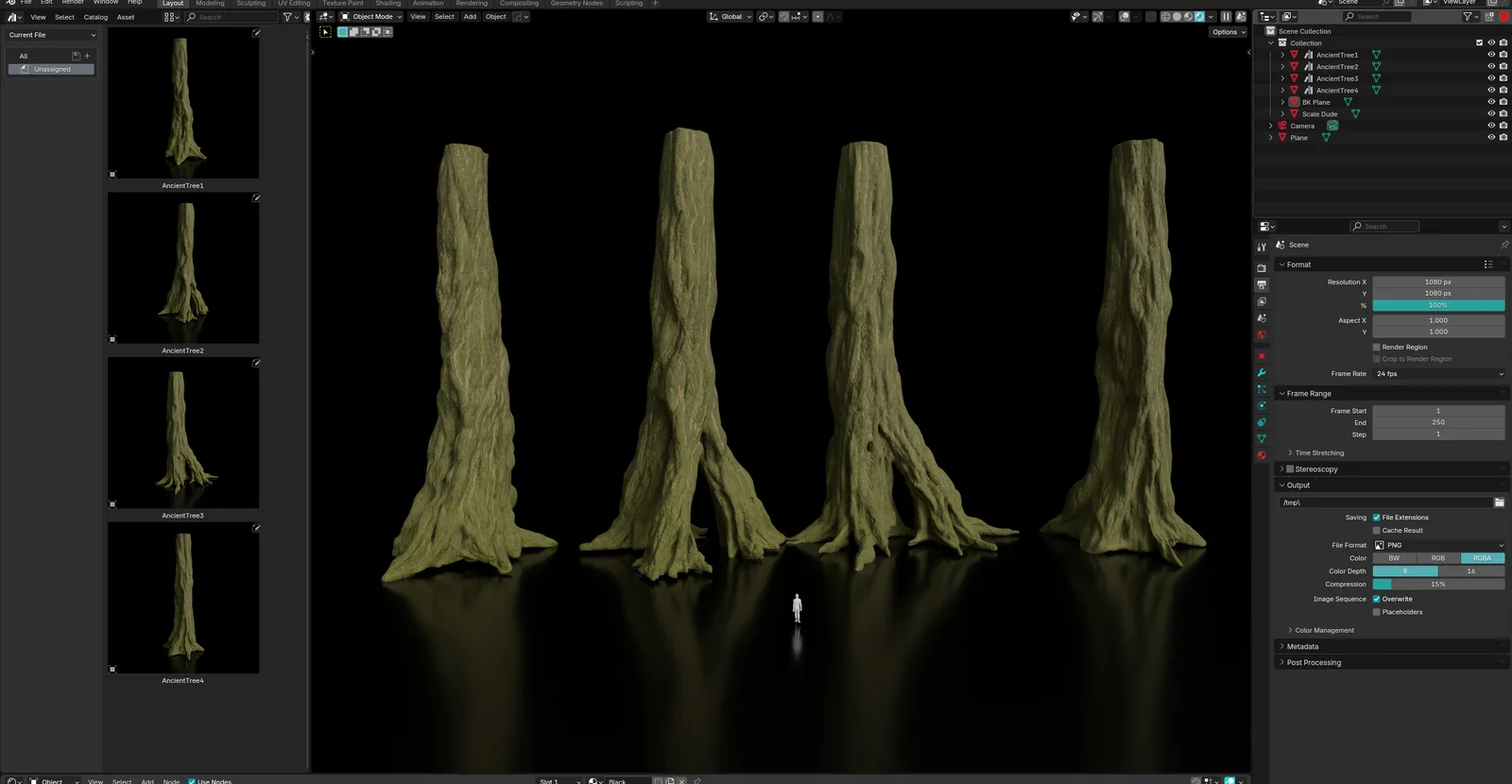Toggle File Extensions checkbox
The height and width of the screenshot is (784, 1512).
pyautogui.click(x=1376, y=517)
